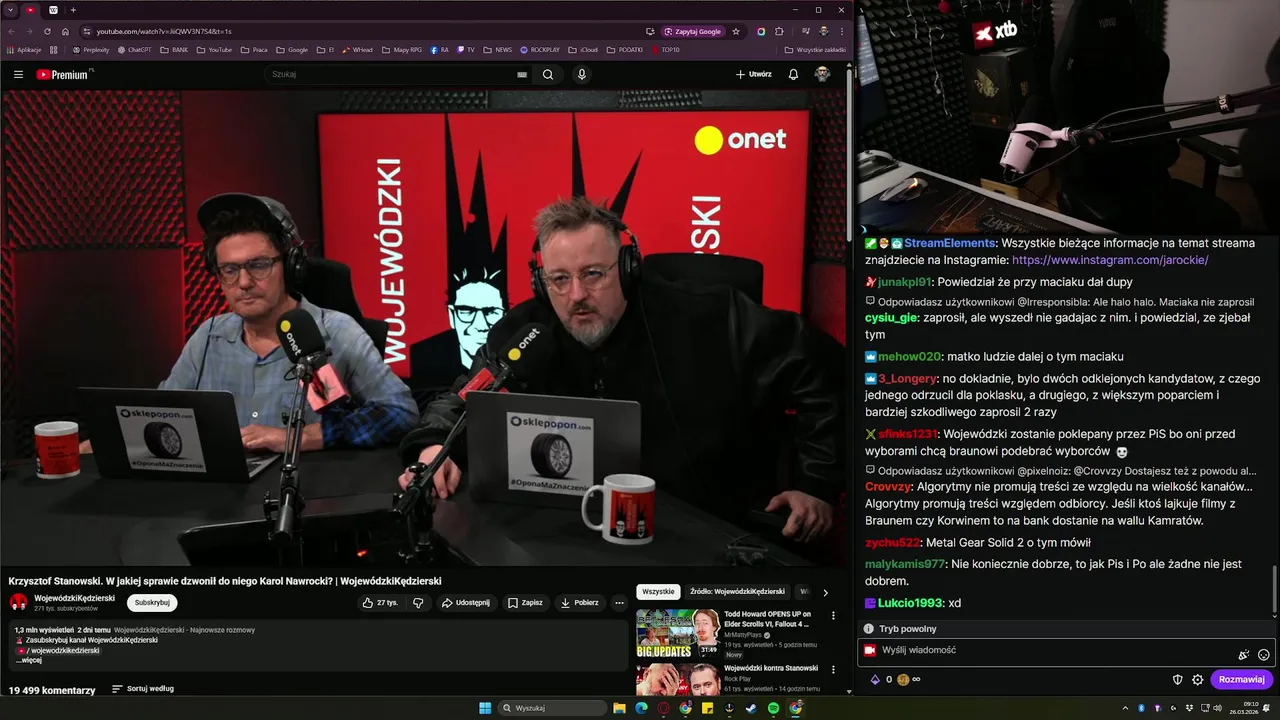Open the Chrome three-dot menu
The width and height of the screenshot is (1280, 720).
click(841, 31)
